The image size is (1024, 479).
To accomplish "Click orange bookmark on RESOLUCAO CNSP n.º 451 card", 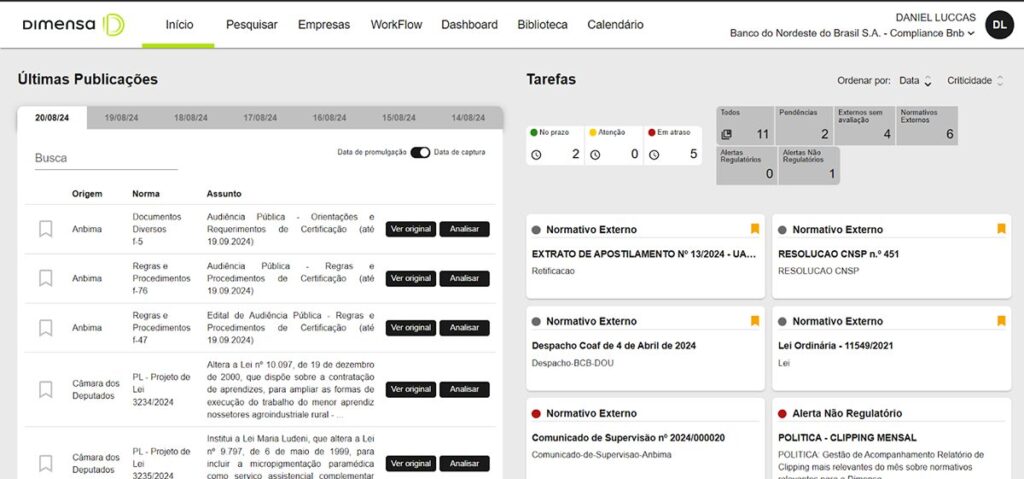I will click(x=1001, y=229).
